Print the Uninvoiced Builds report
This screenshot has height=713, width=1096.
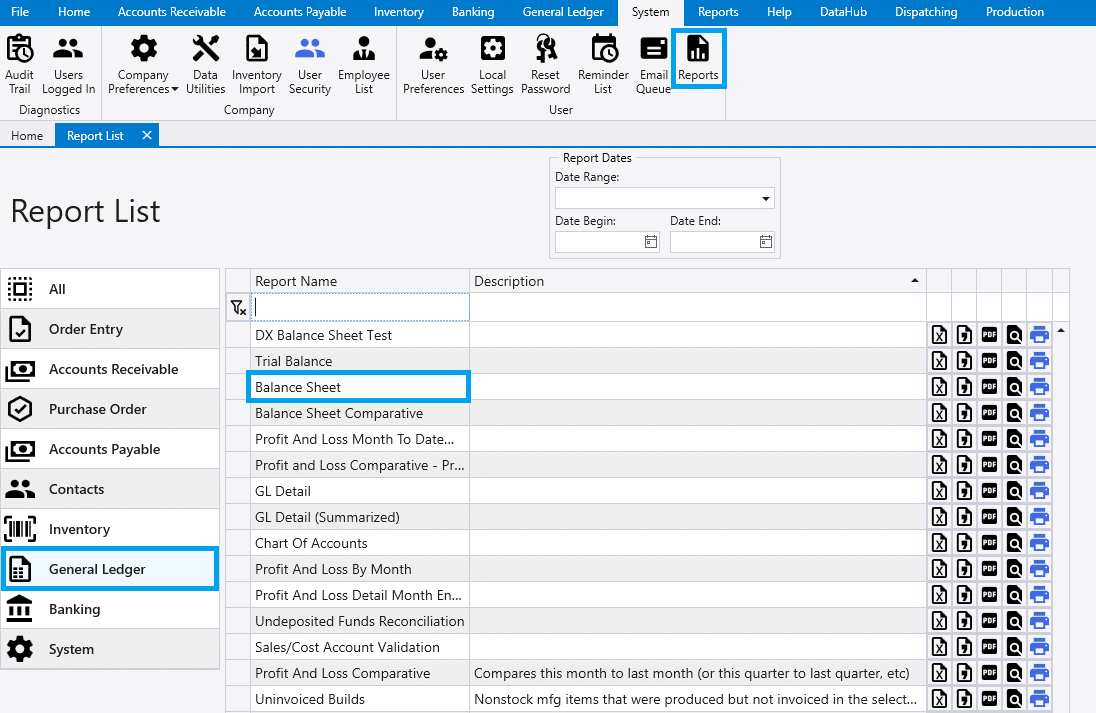1039,699
